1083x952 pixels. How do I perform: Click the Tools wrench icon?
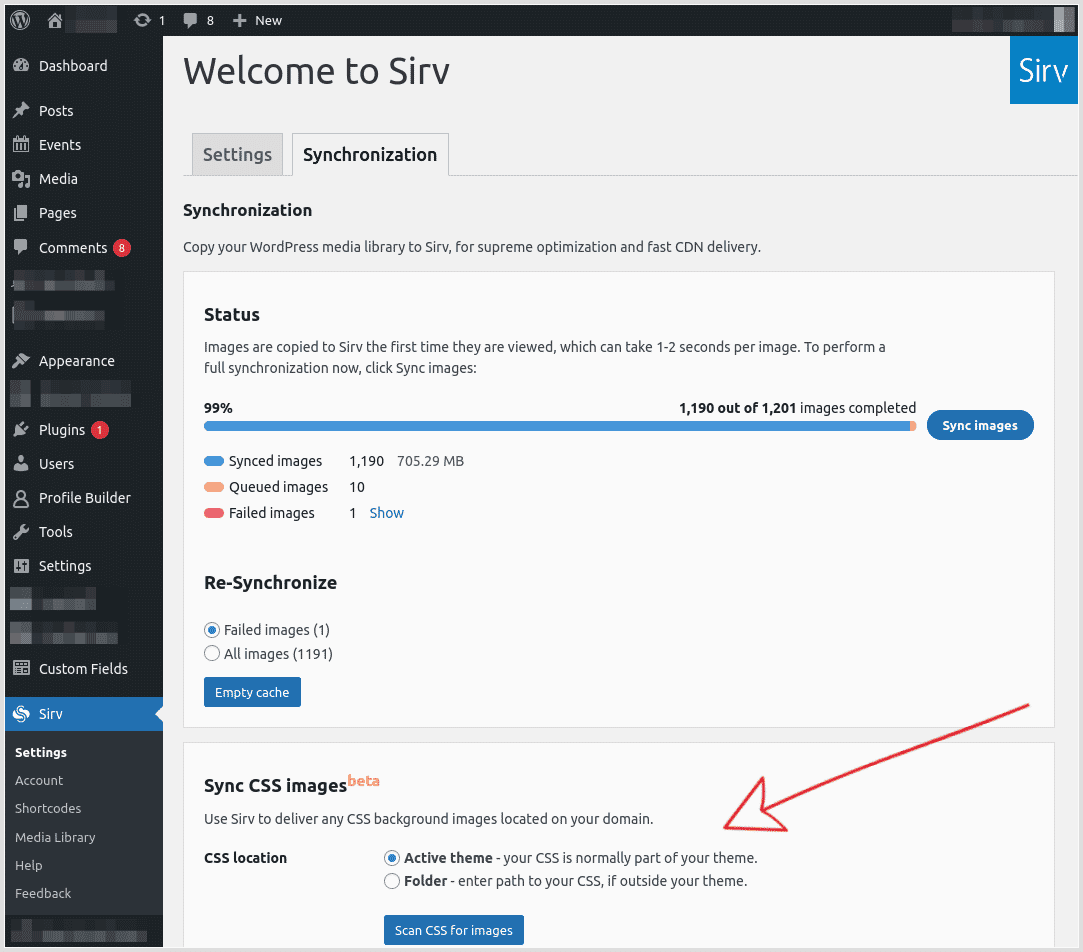21,532
